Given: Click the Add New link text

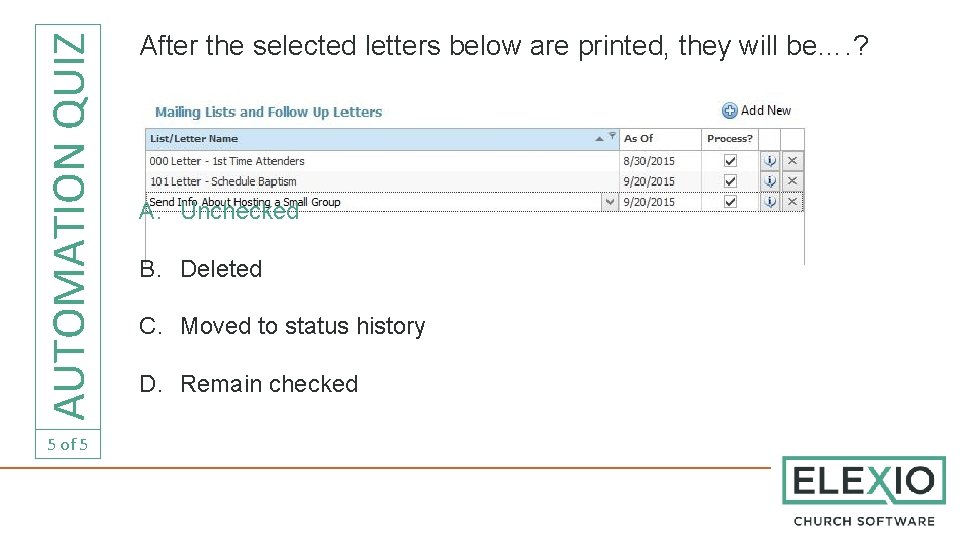Looking at the screenshot, I should [766, 111].
